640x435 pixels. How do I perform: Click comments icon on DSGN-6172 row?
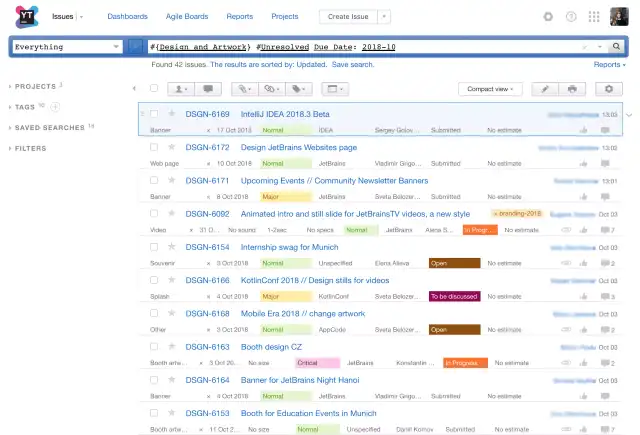point(605,164)
